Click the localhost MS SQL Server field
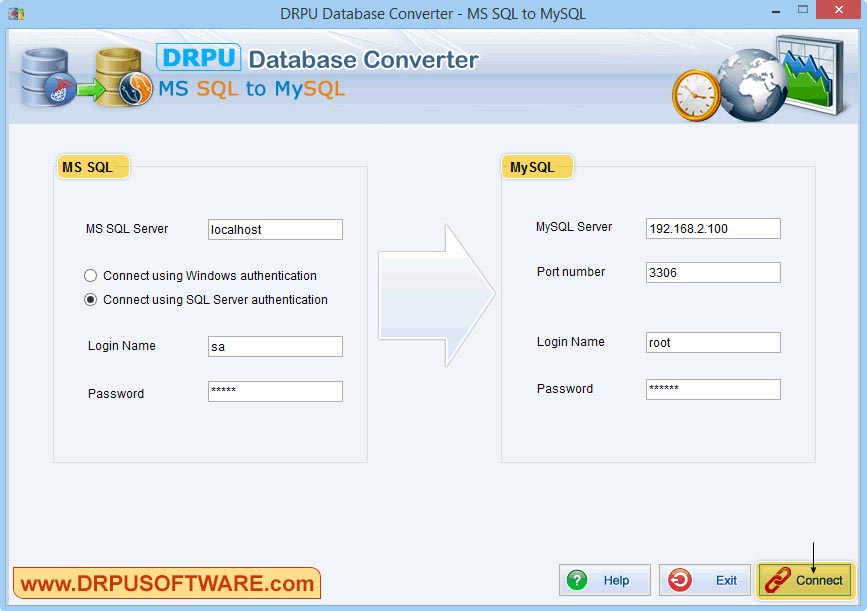 pyautogui.click(x=274, y=229)
